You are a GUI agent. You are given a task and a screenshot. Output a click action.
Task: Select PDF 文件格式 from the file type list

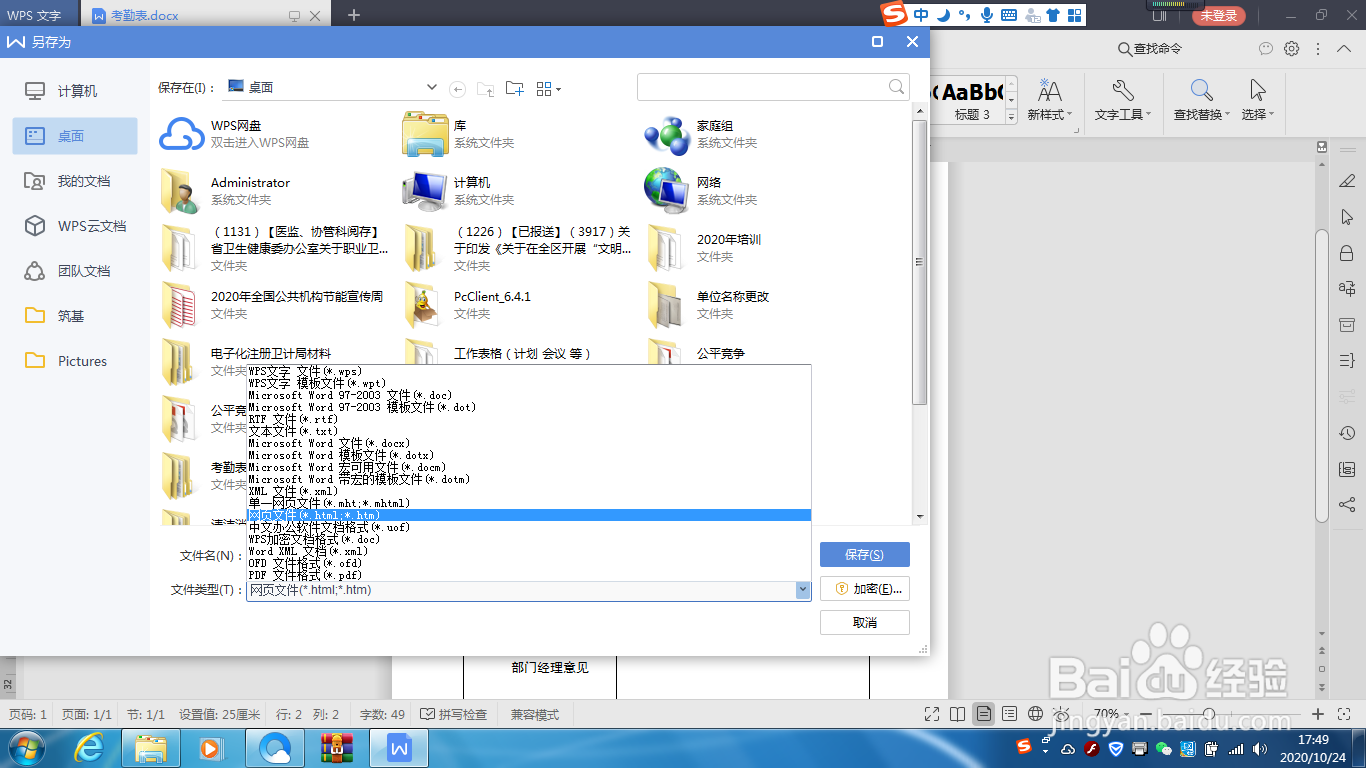pos(303,575)
